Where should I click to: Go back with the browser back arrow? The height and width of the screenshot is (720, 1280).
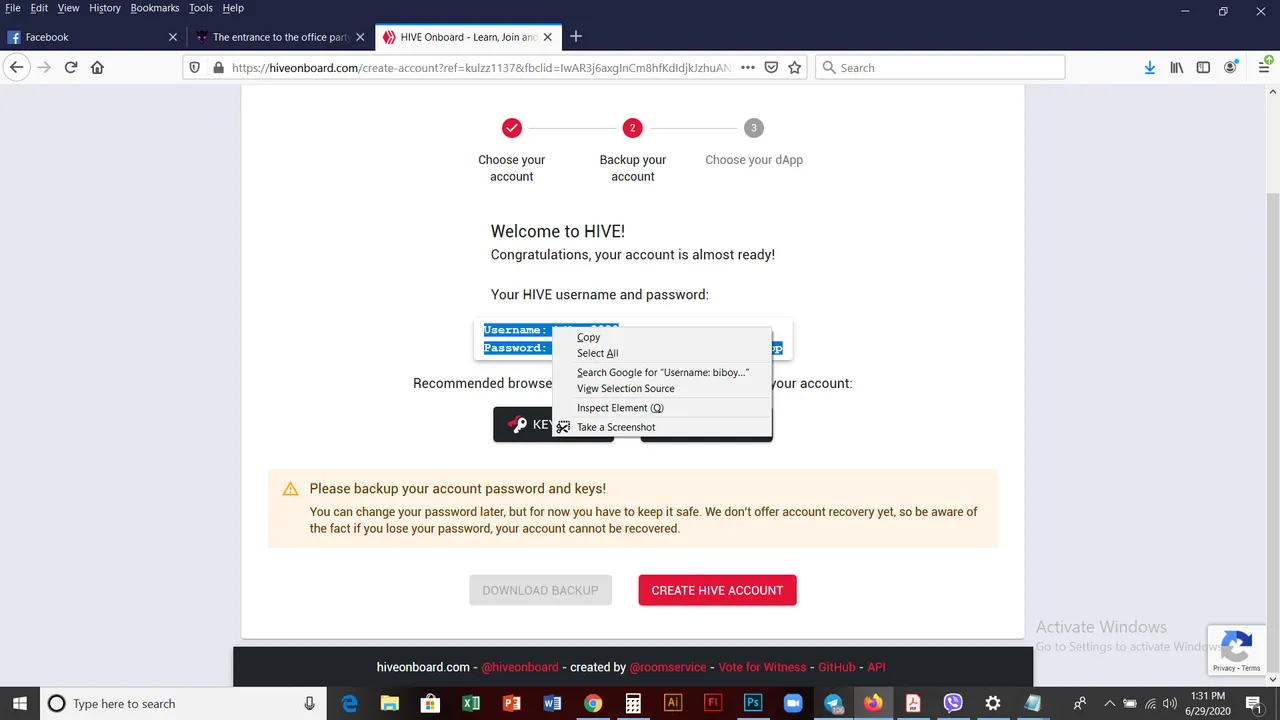(16, 67)
